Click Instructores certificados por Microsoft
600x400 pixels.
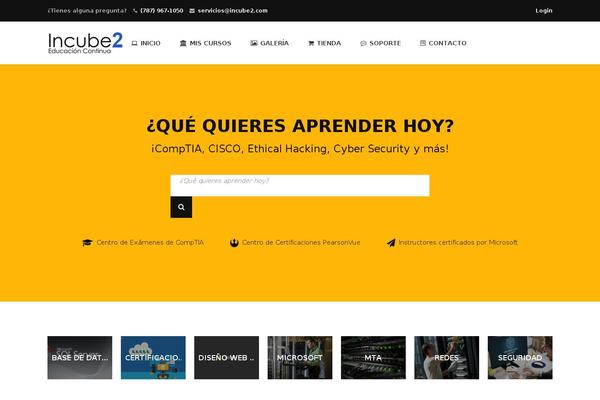pos(458,243)
